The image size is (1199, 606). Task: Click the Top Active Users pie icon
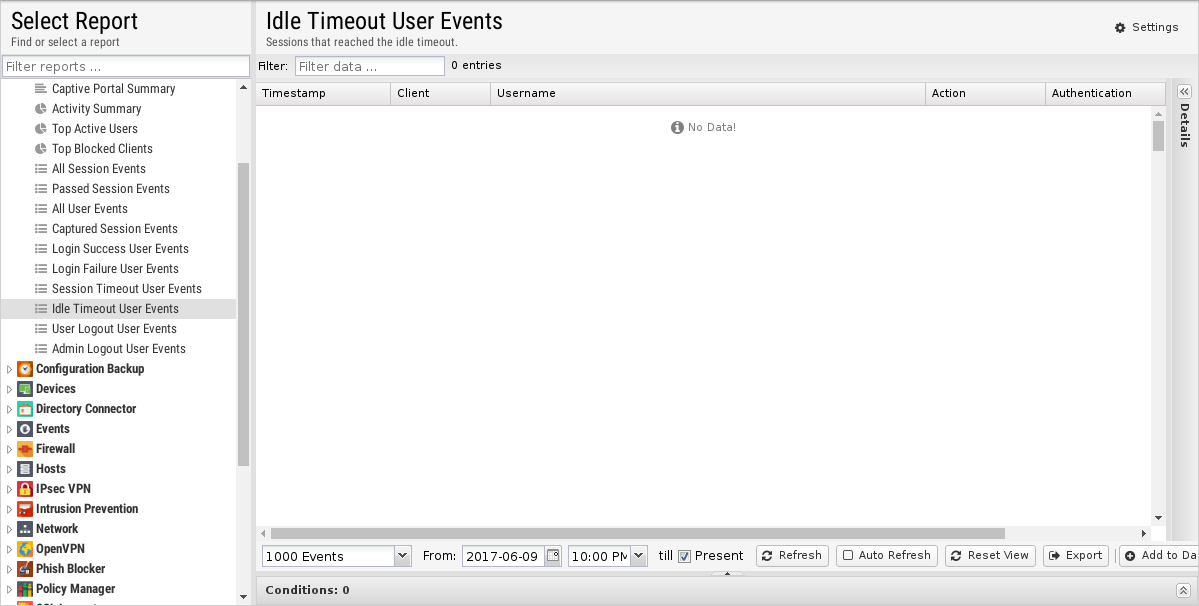click(41, 128)
